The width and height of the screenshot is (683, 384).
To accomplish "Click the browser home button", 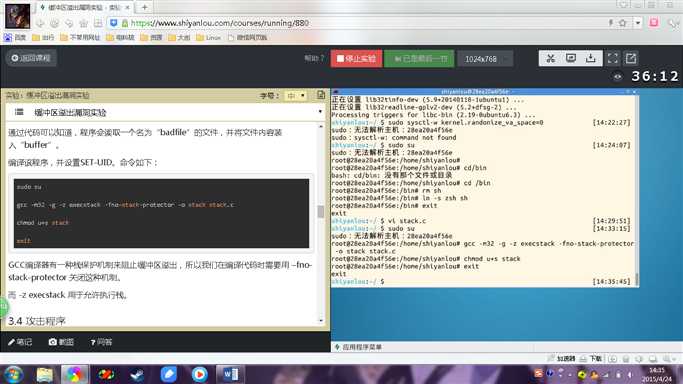I will point(84,23).
